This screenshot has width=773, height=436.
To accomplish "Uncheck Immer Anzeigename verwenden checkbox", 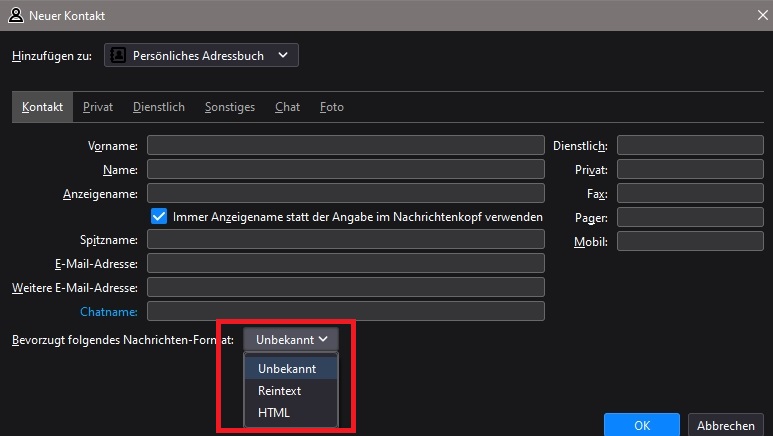I will [158, 216].
